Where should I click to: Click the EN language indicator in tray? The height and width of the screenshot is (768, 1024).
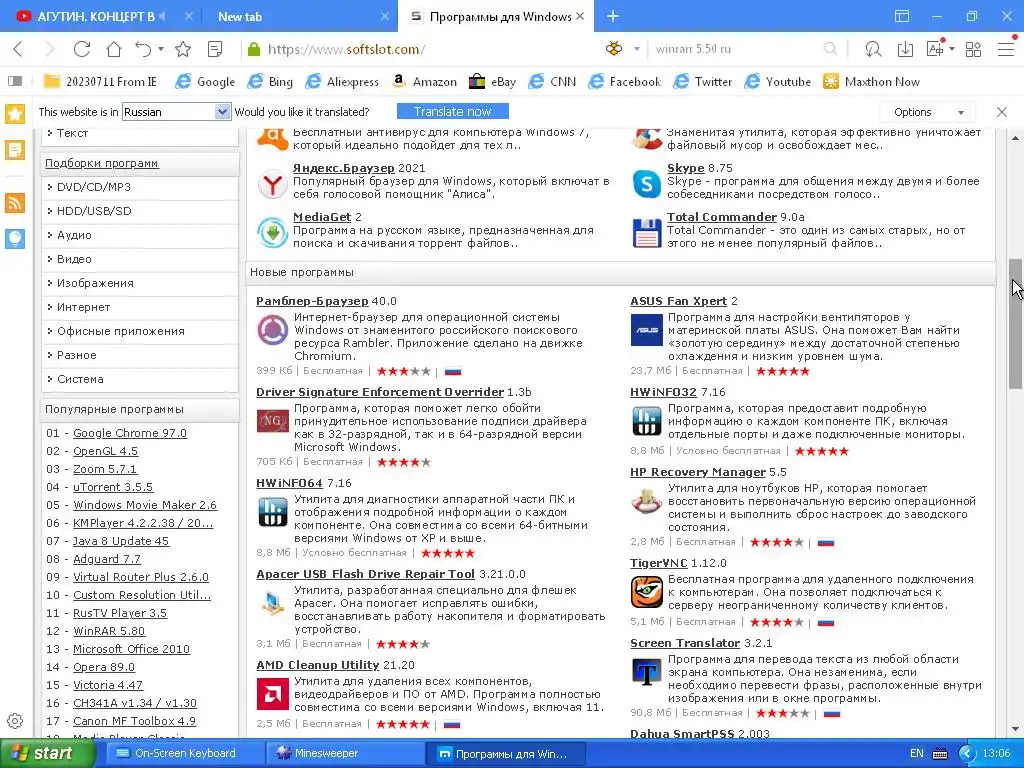[x=917, y=754]
